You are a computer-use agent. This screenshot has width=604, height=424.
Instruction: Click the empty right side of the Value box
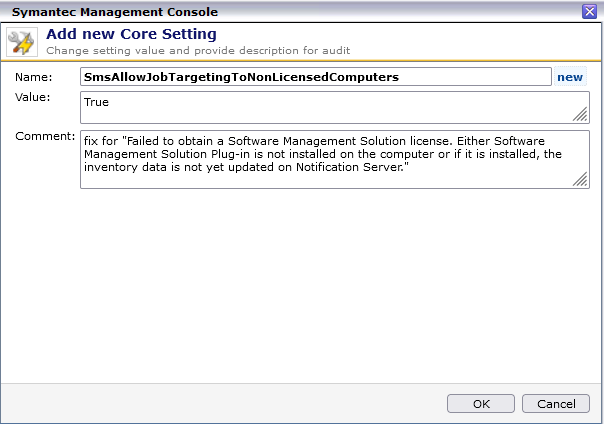tap(400, 106)
